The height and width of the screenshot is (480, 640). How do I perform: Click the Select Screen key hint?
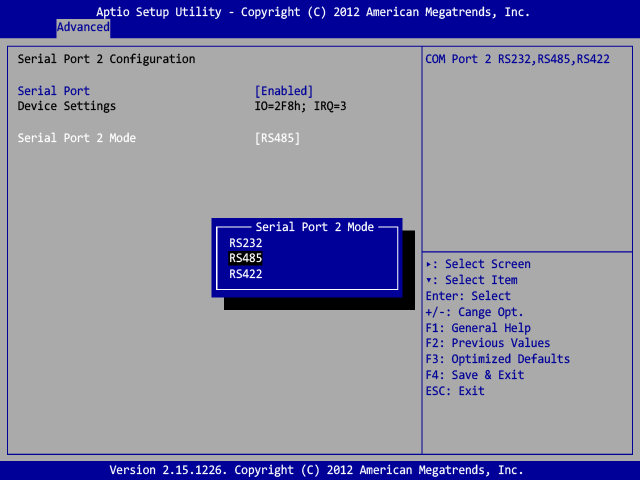click(478, 264)
